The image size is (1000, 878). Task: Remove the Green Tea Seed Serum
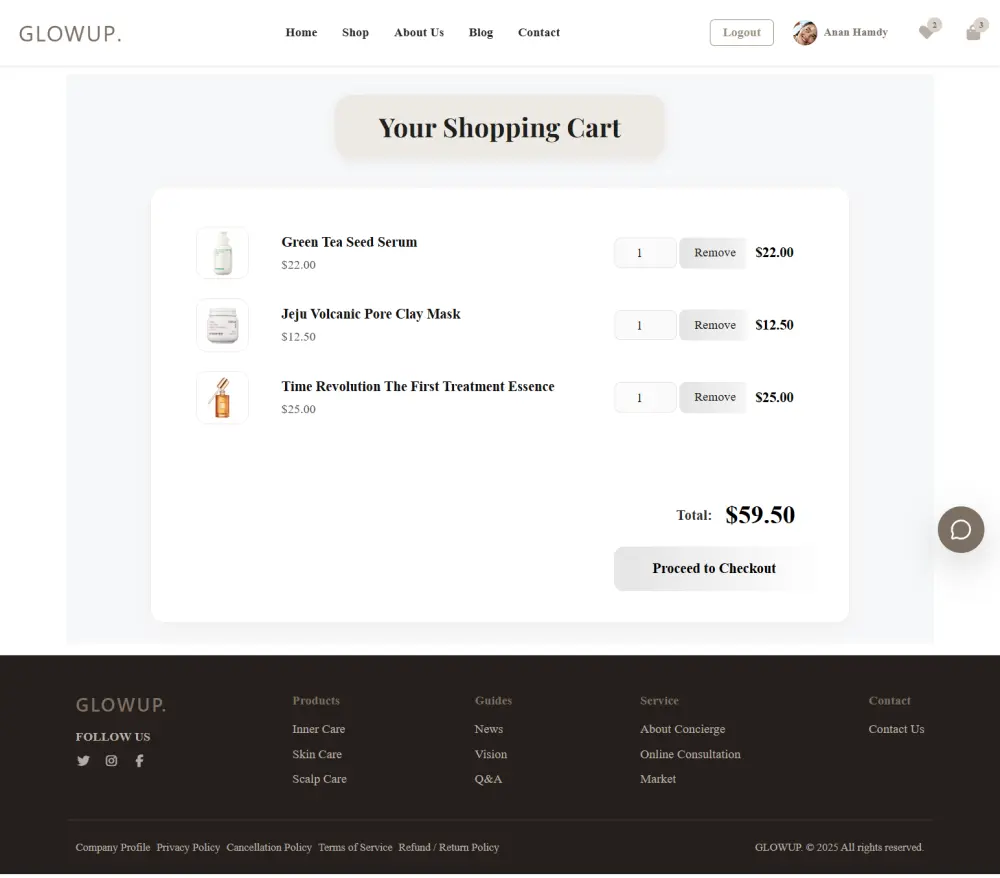pos(712,252)
